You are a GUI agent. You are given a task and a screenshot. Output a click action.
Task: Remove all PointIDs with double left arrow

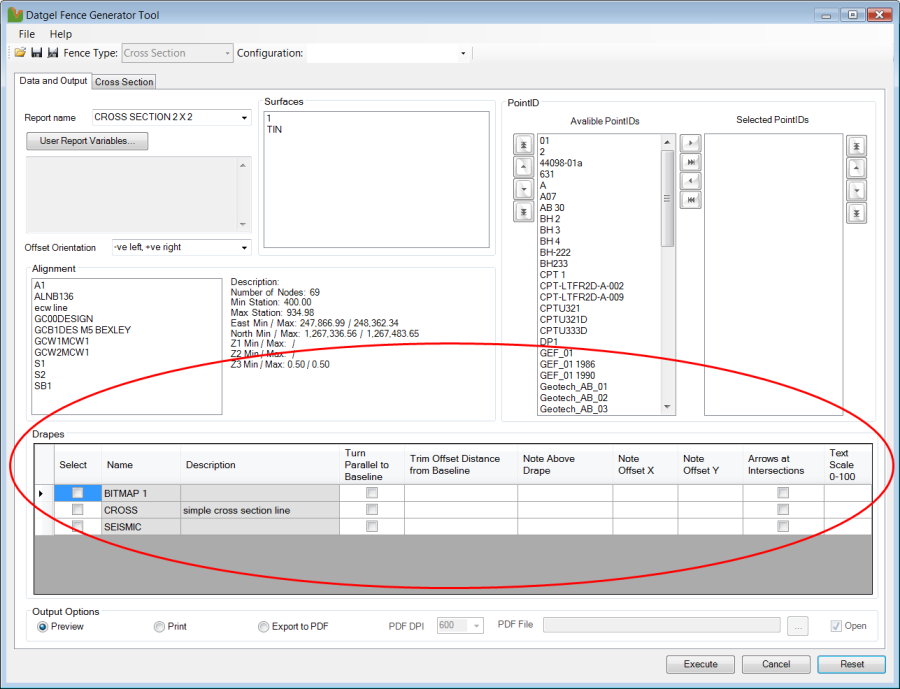(x=689, y=200)
